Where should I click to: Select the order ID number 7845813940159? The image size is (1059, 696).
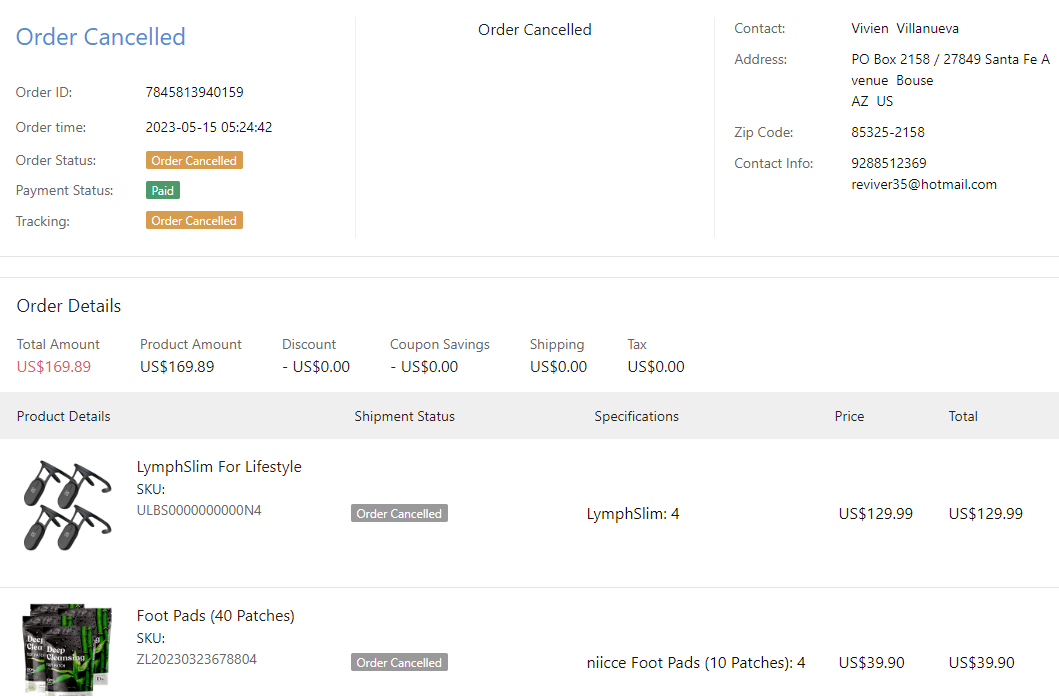tap(194, 93)
